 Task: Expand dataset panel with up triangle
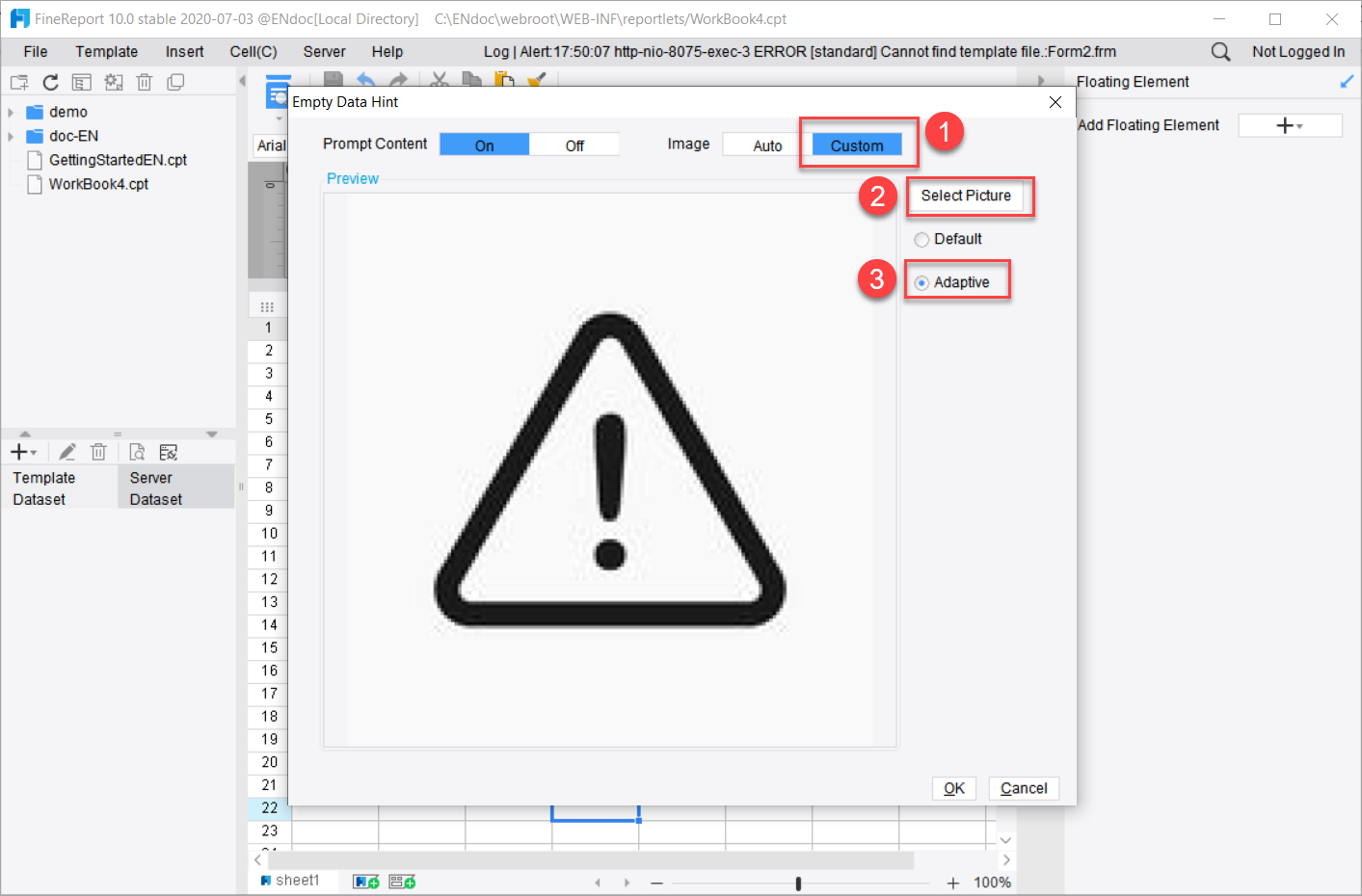click(25, 435)
